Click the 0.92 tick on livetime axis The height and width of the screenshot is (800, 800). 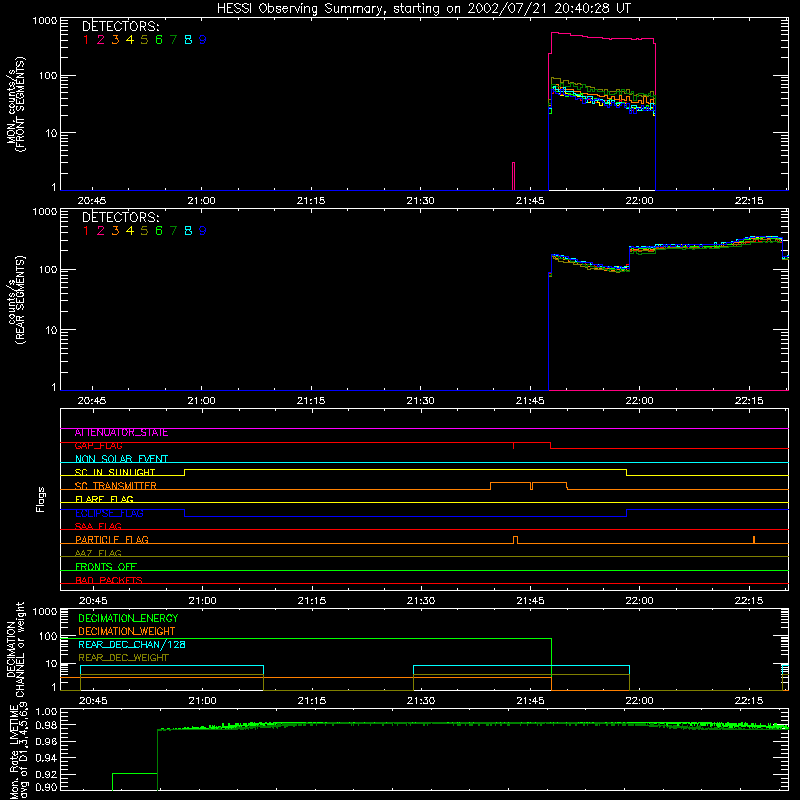pyautogui.click(x=46, y=774)
